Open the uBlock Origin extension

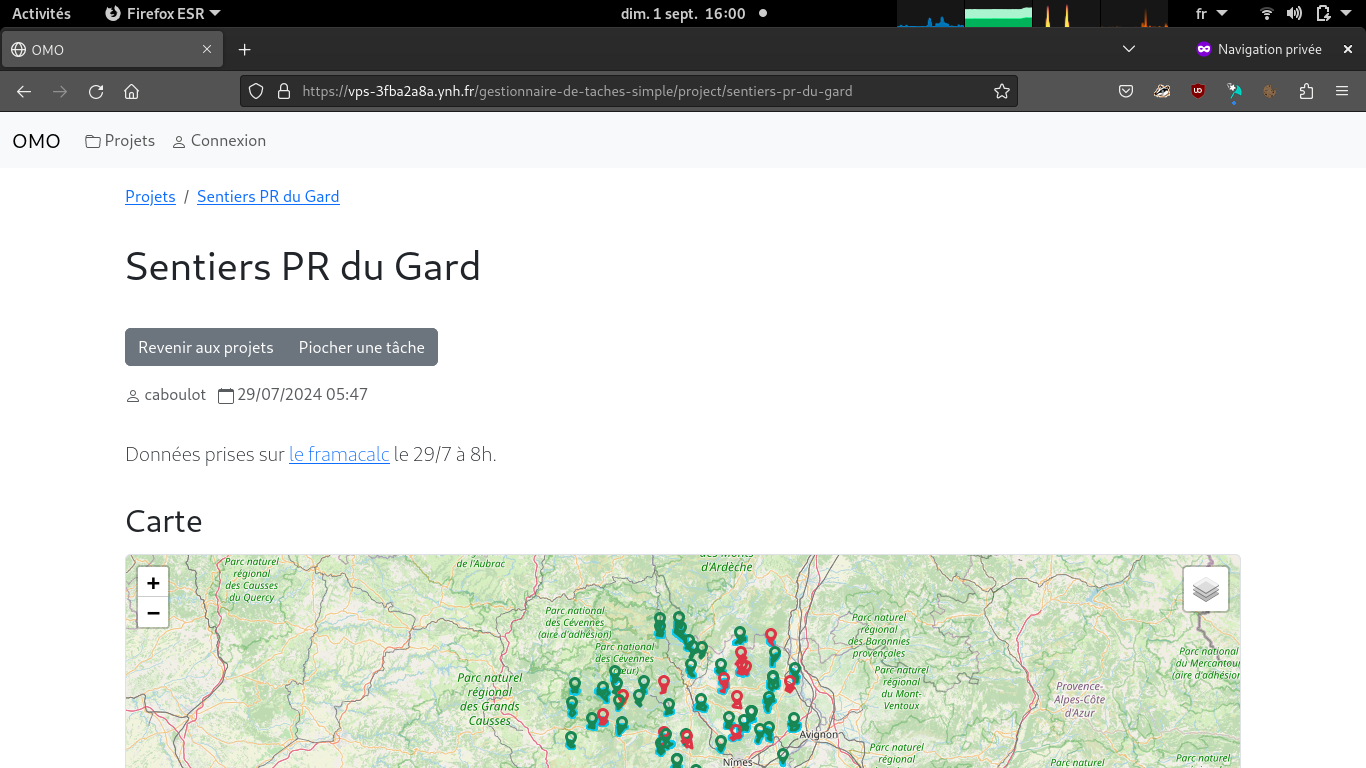point(1198,92)
